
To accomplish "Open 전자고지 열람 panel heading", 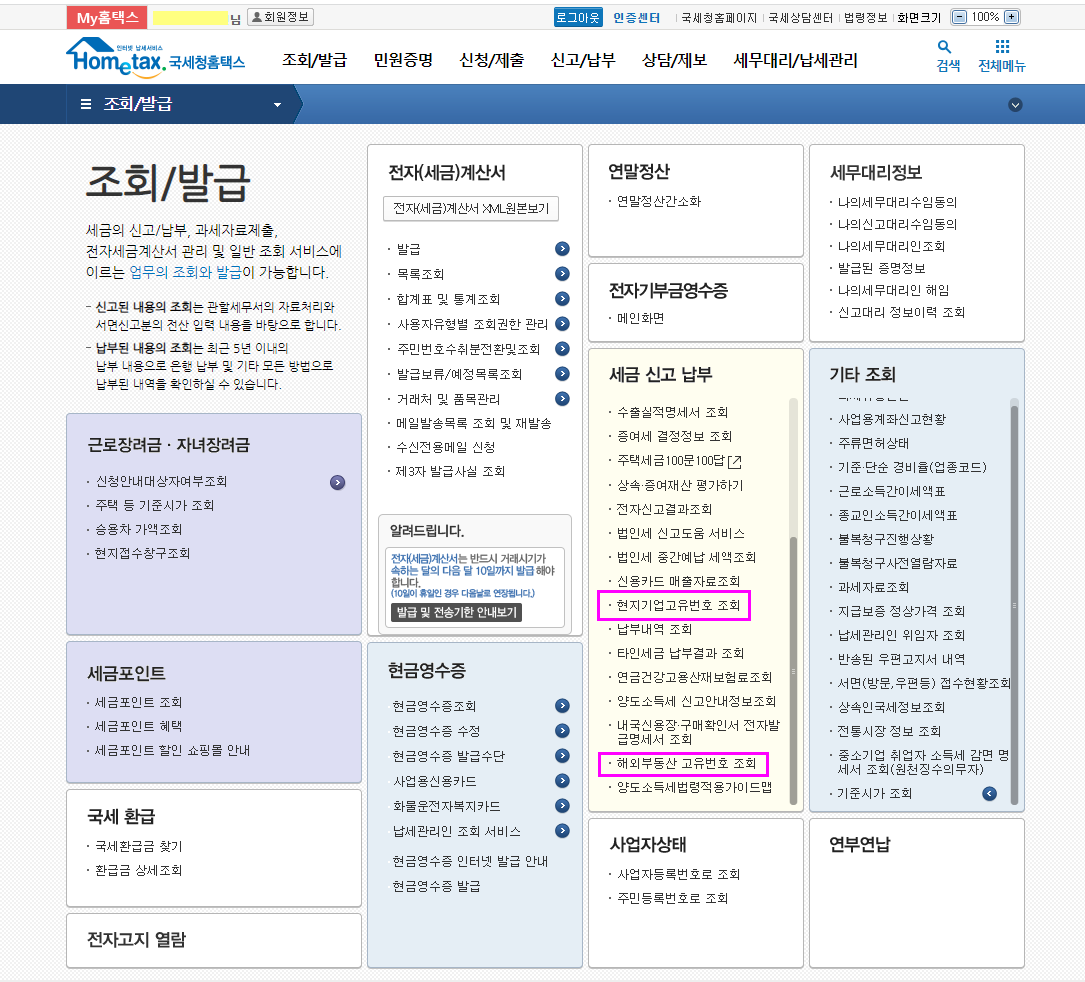I will pyautogui.click(x=136, y=940).
